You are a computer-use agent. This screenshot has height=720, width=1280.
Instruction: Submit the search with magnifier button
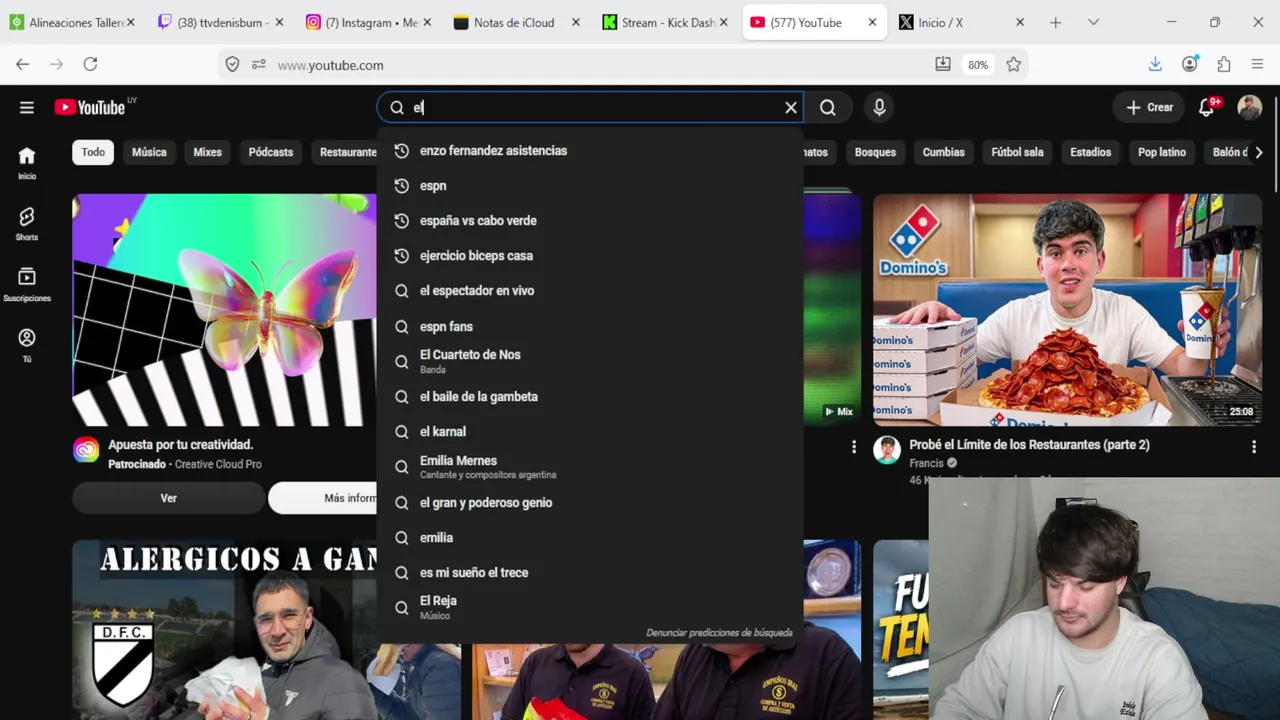(x=828, y=108)
